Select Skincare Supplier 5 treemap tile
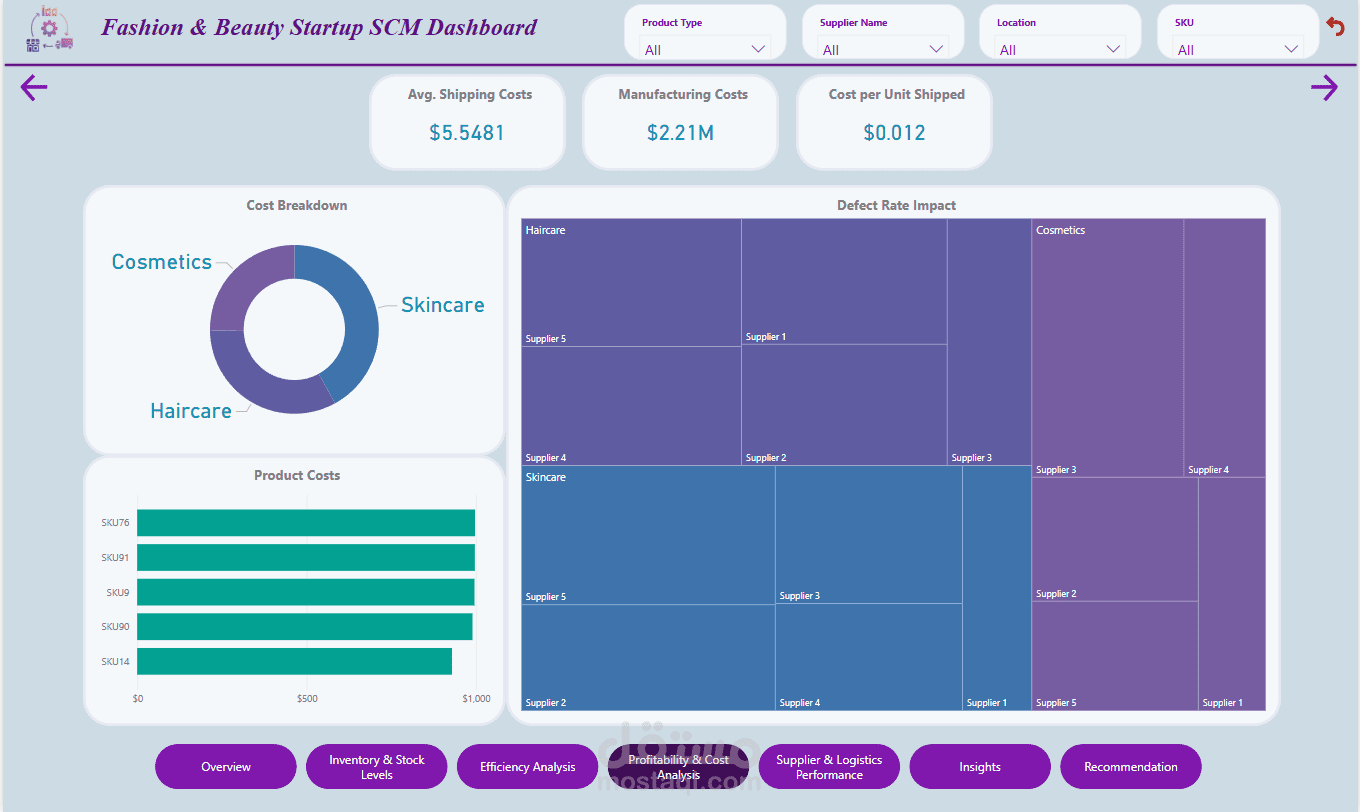This screenshot has width=1360, height=812. click(x=648, y=535)
